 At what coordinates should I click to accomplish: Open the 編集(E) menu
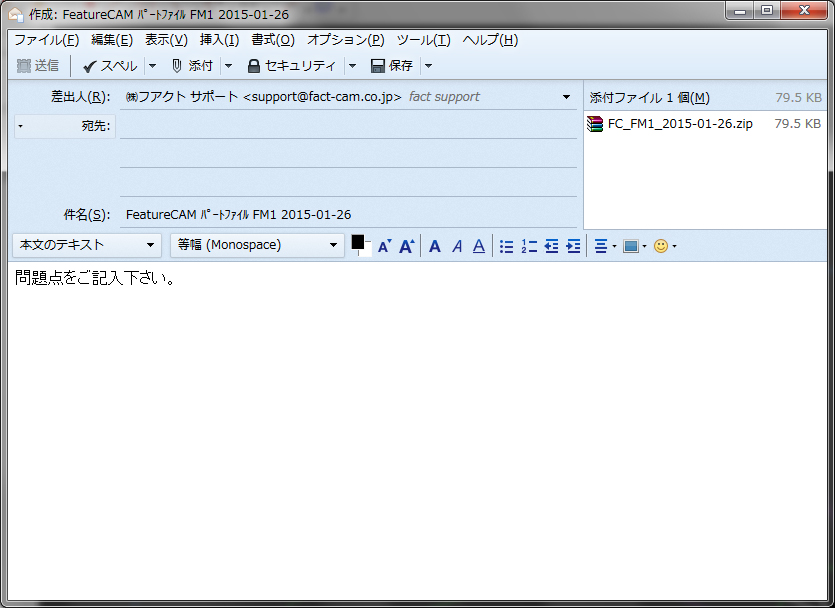pyautogui.click(x=112, y=40)
